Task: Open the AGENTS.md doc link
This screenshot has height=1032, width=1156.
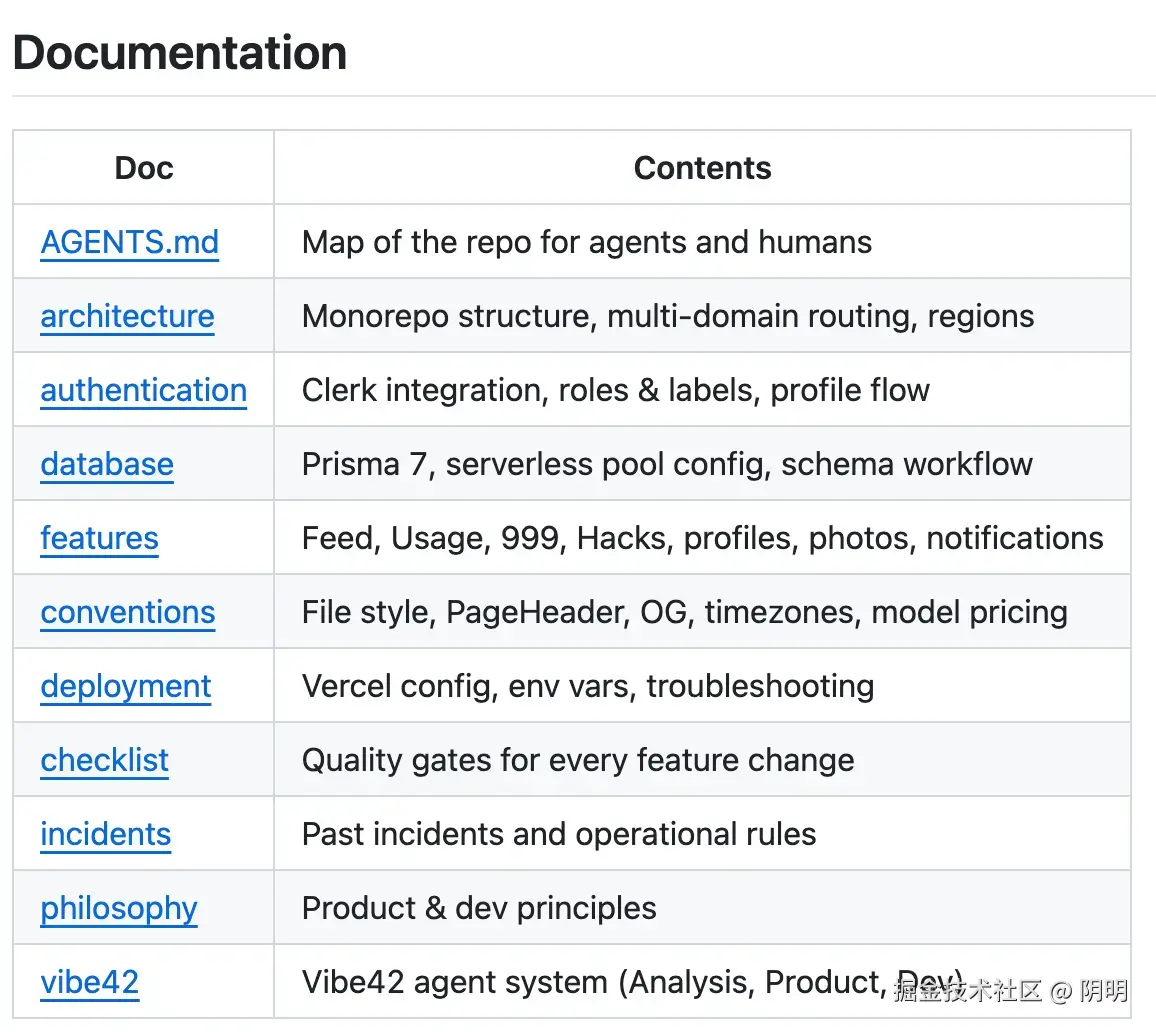Action: coord(129,242)
